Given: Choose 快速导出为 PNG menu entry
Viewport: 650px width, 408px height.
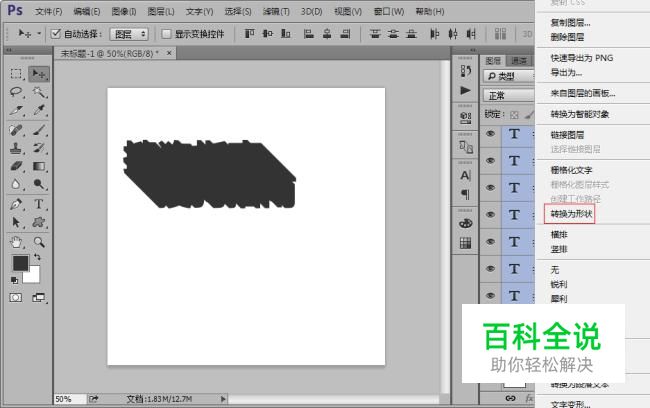Looking at the screenshot, I should coord(582,58).
